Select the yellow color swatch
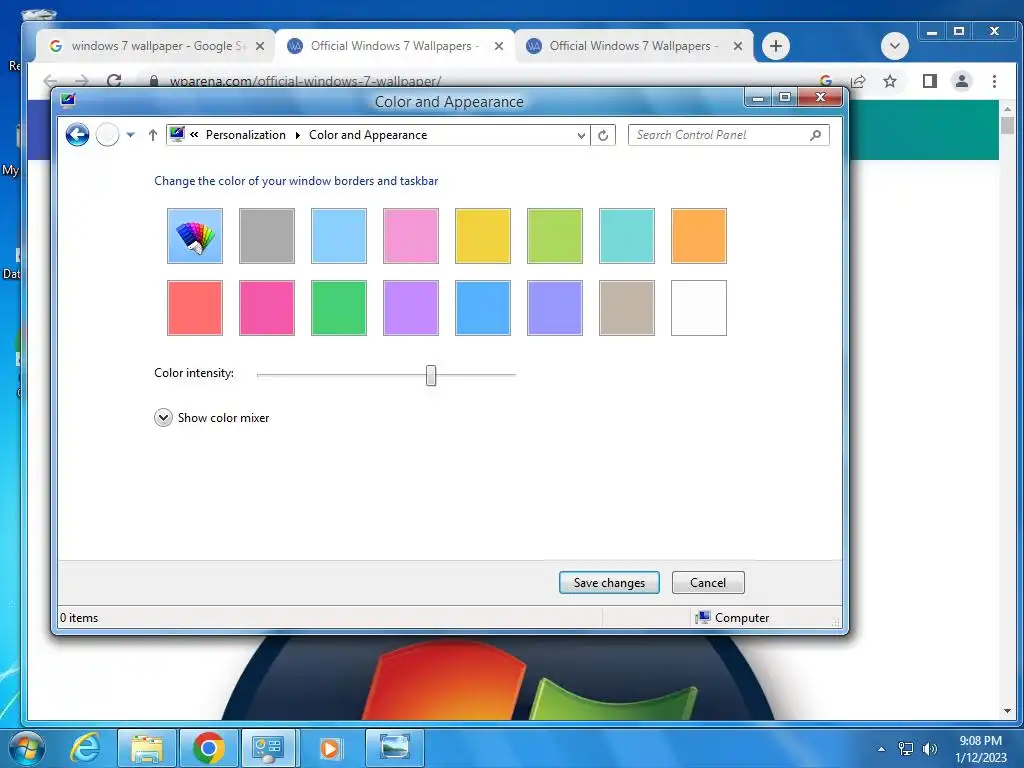1024x768 pixels. 483,236
